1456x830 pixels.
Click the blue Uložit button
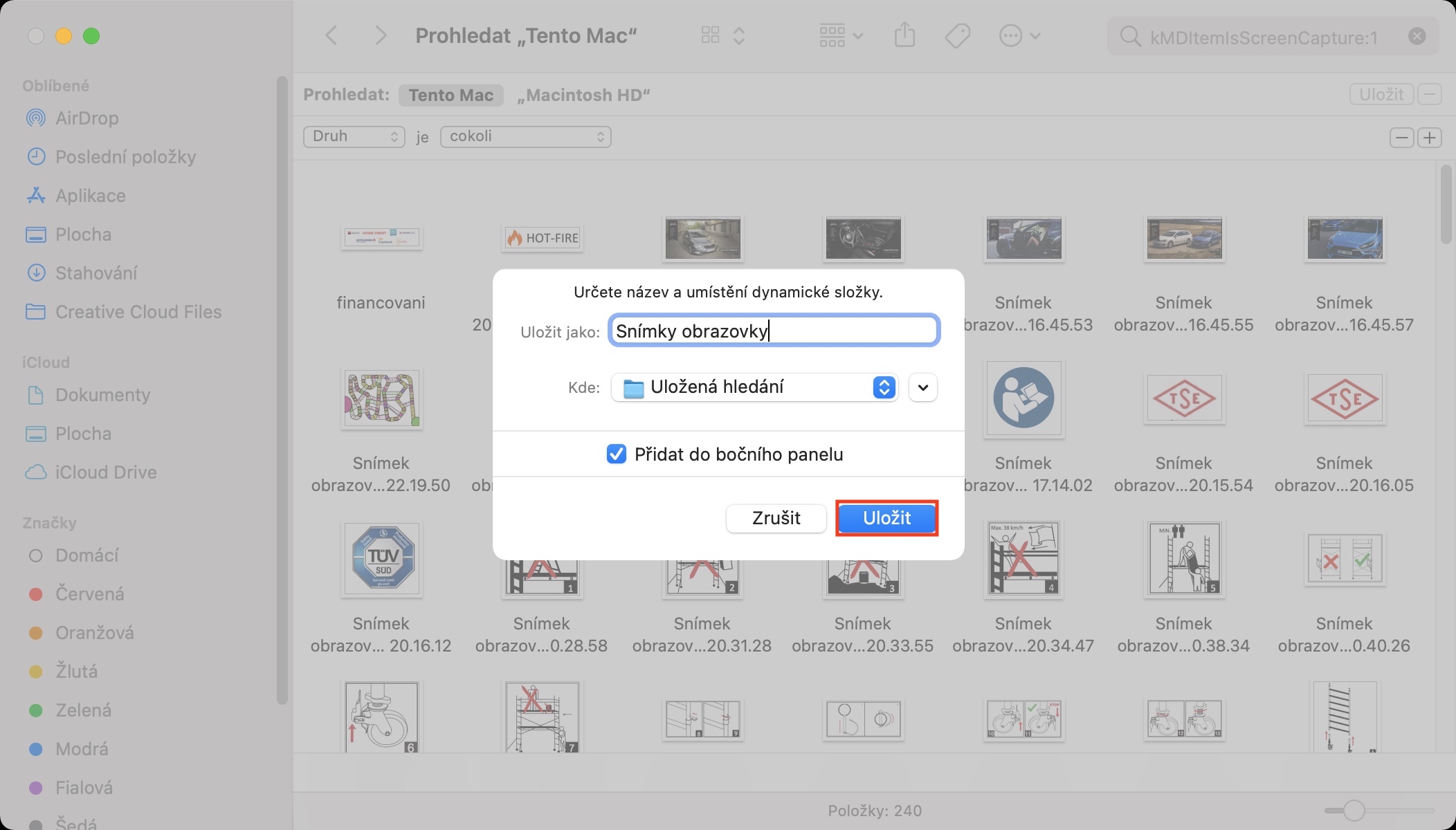pos(886,518)
